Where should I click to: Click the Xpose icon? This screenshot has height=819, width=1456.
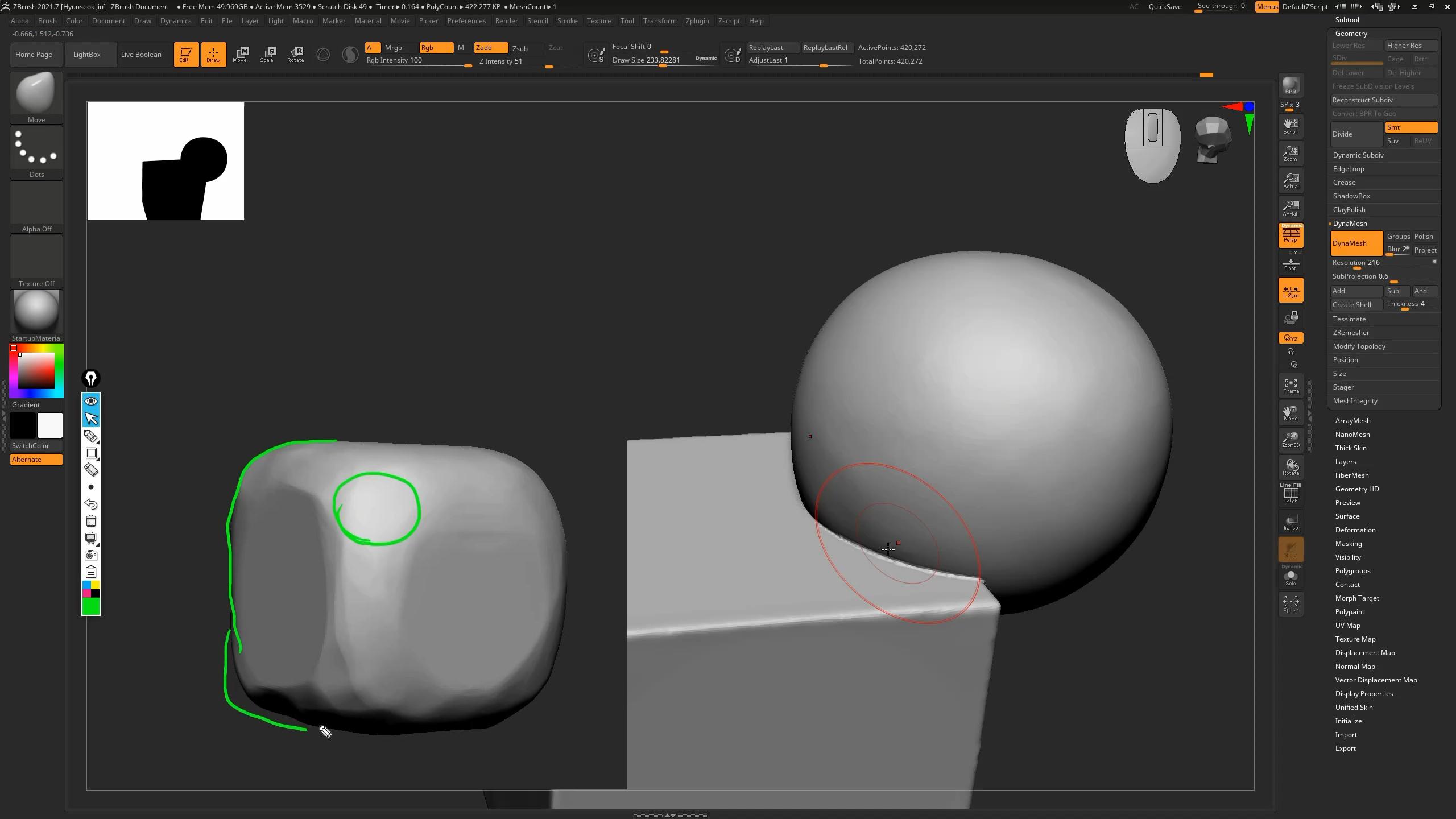(1290, 603)
